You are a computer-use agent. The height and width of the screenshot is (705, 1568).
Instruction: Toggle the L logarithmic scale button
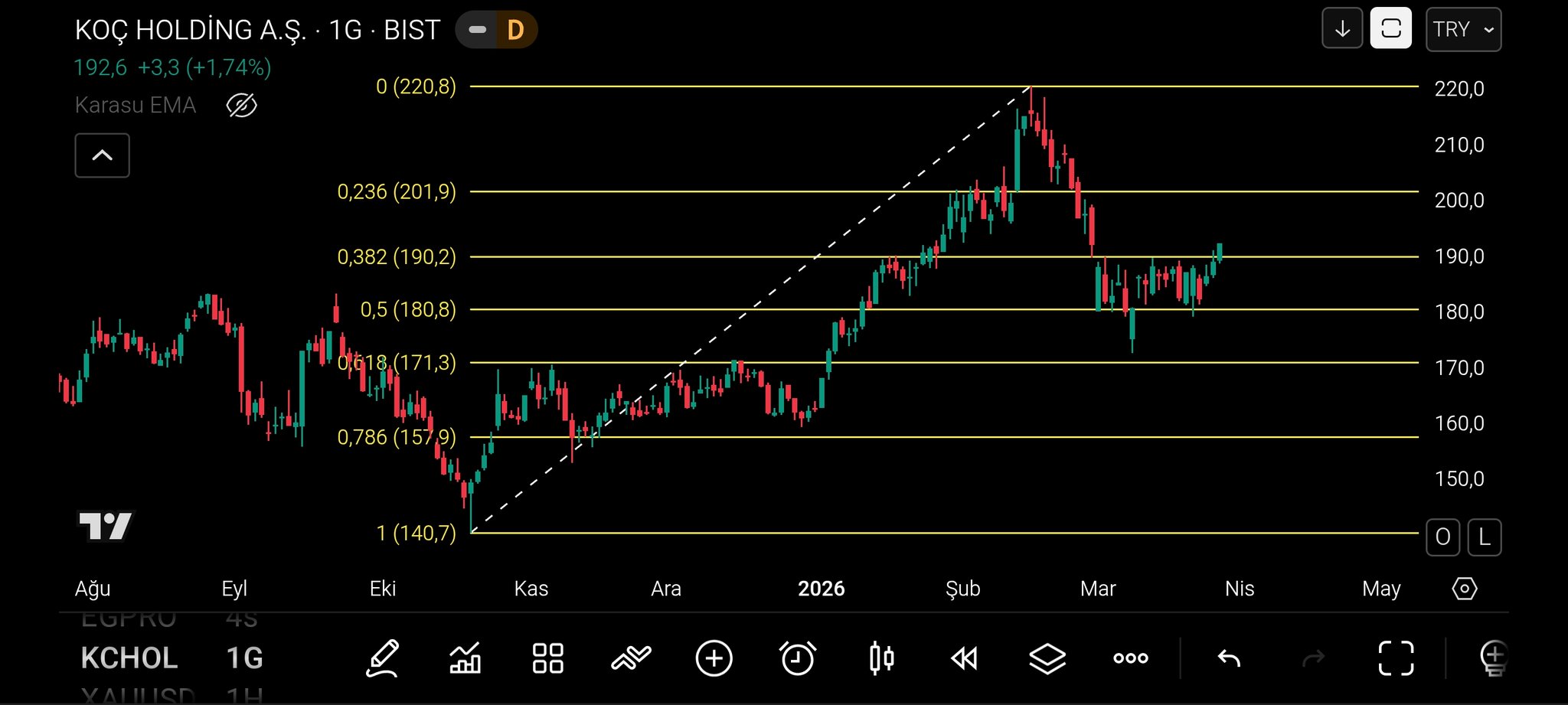[x=1485, y=537]
